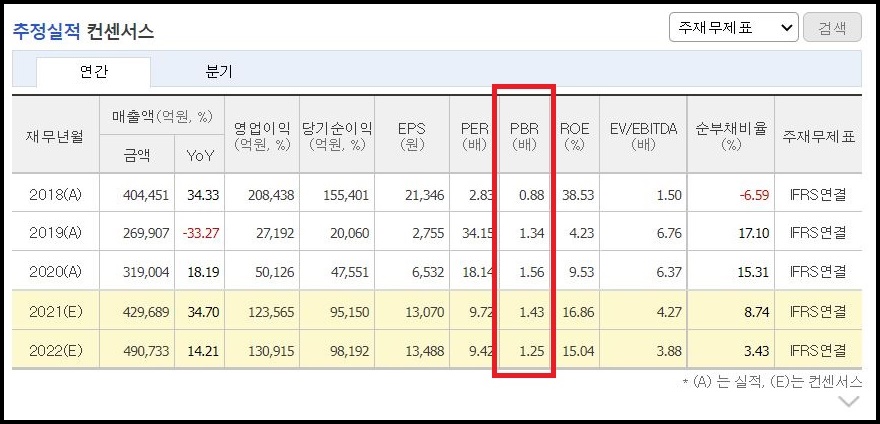Click net income 47,551
Image resolution: width=880 pixels, height=424 pixels.
click(x=350, y=272)
